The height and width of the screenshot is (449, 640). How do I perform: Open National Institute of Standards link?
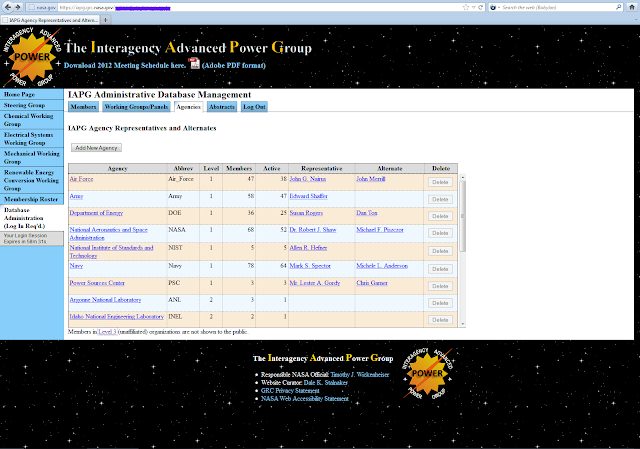(x=111, y=251)
